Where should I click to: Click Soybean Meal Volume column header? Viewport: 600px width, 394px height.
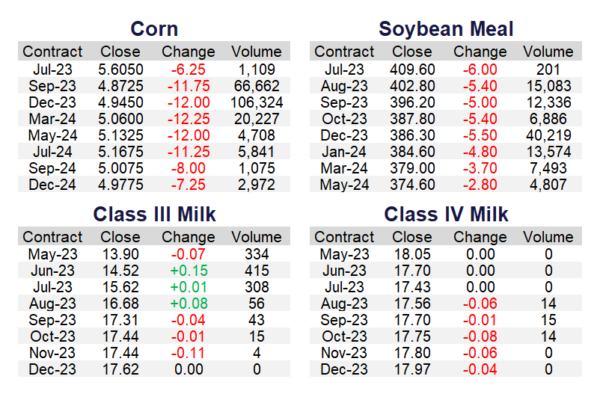[548, 52]
